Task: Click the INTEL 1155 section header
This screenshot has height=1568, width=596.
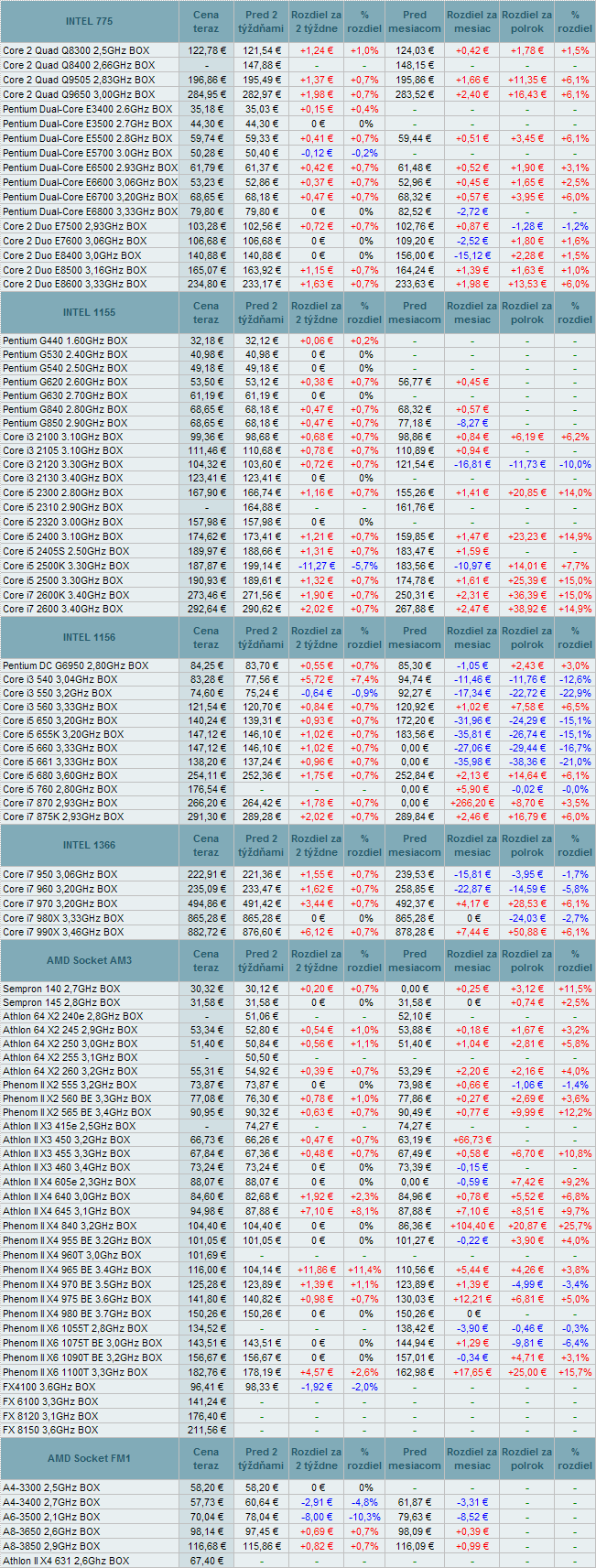Action: 90,313
